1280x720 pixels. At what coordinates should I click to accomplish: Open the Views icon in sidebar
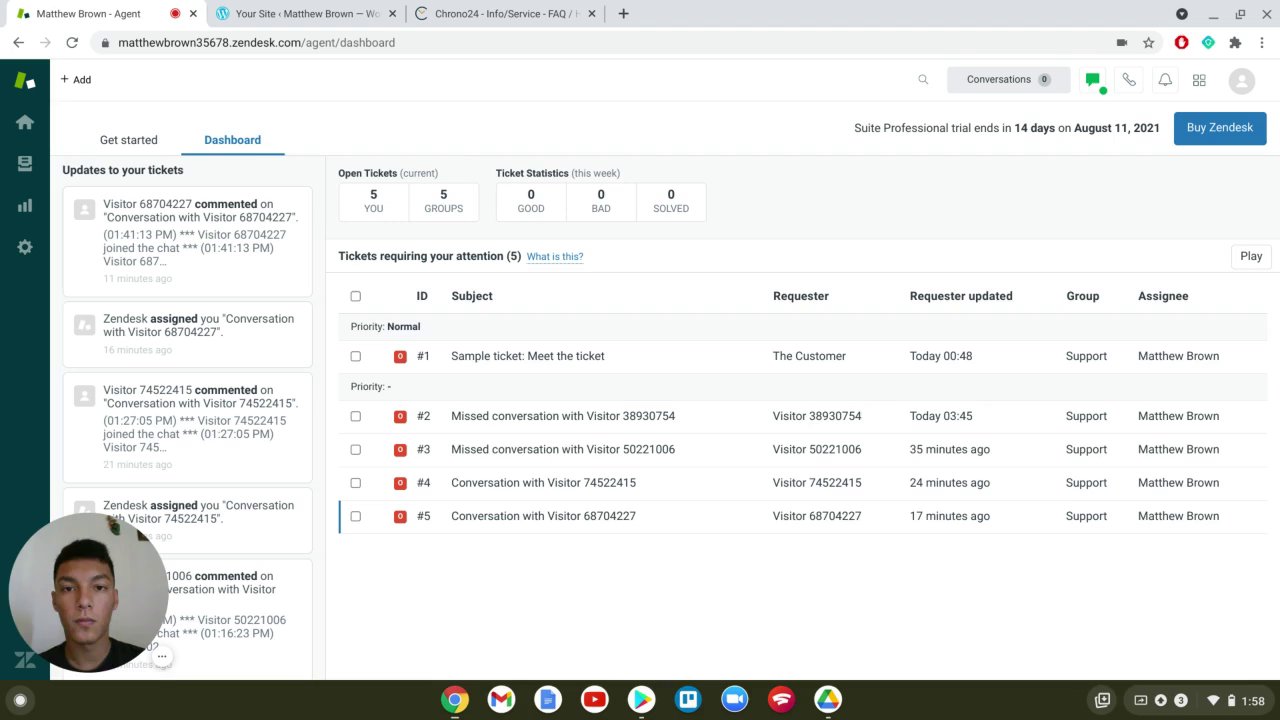point(25,164)
